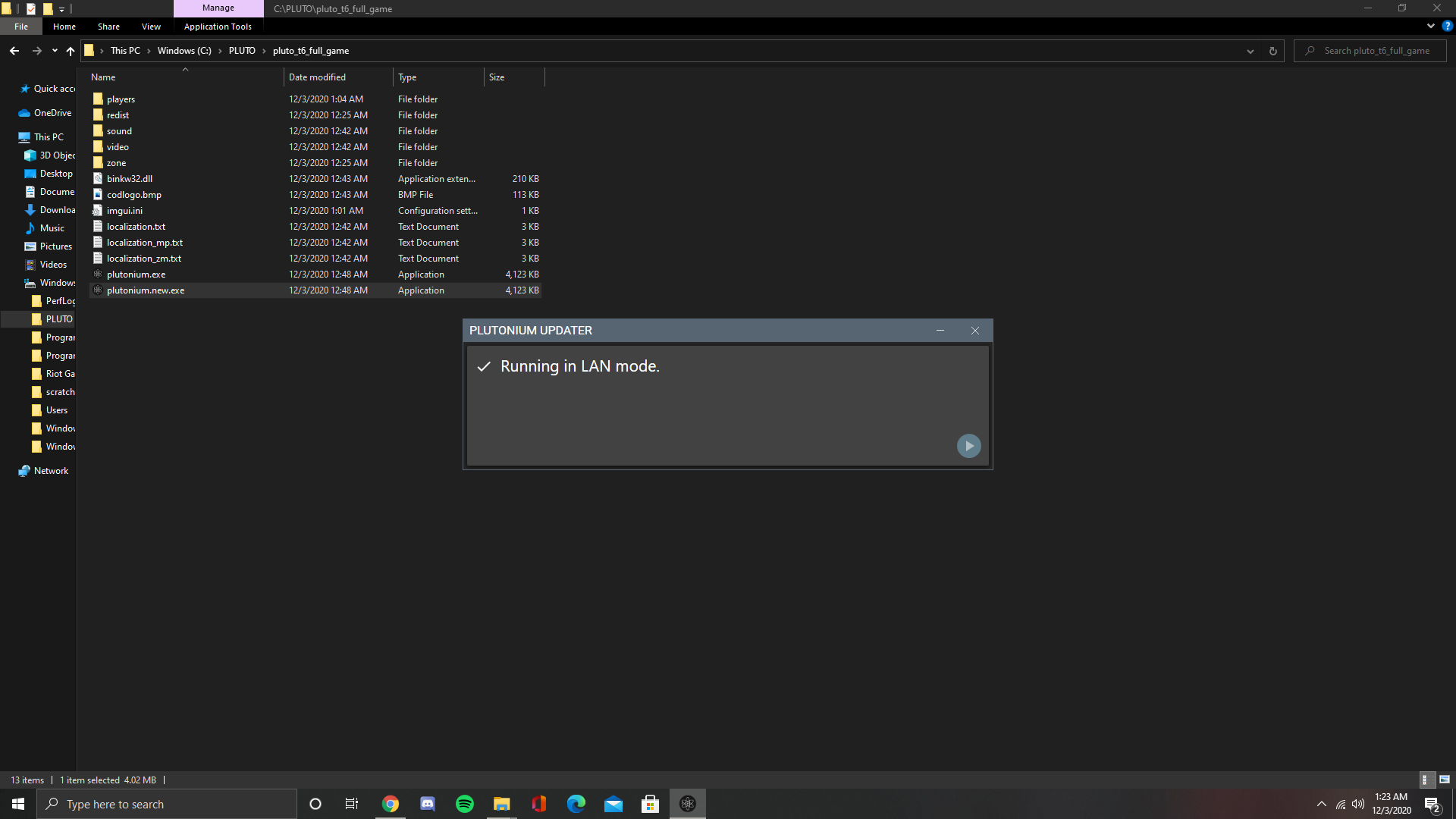The width and height of the screenshot is (1456, 819).
Task: Expand the address bar history dropdown
Action: 1250,51
